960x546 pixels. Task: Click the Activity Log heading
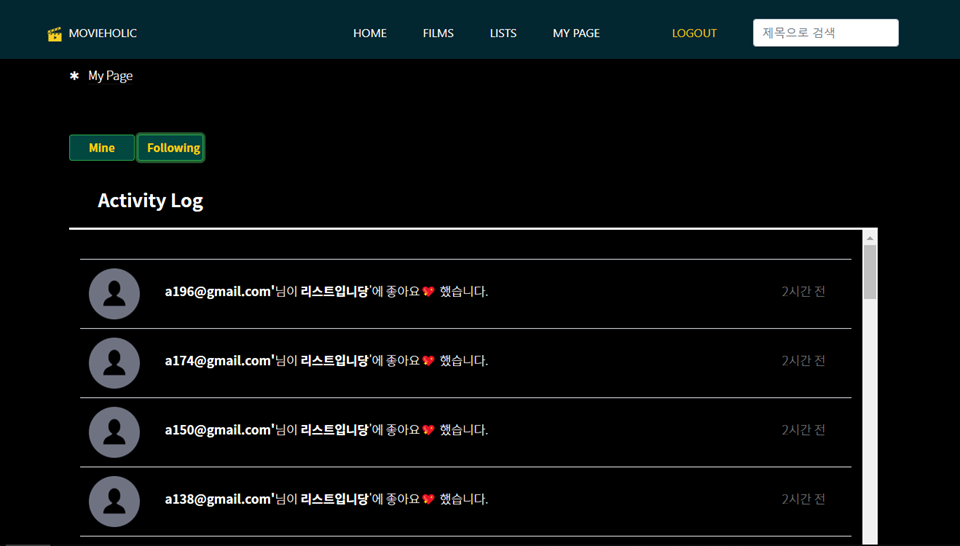(x=150, y=201)
